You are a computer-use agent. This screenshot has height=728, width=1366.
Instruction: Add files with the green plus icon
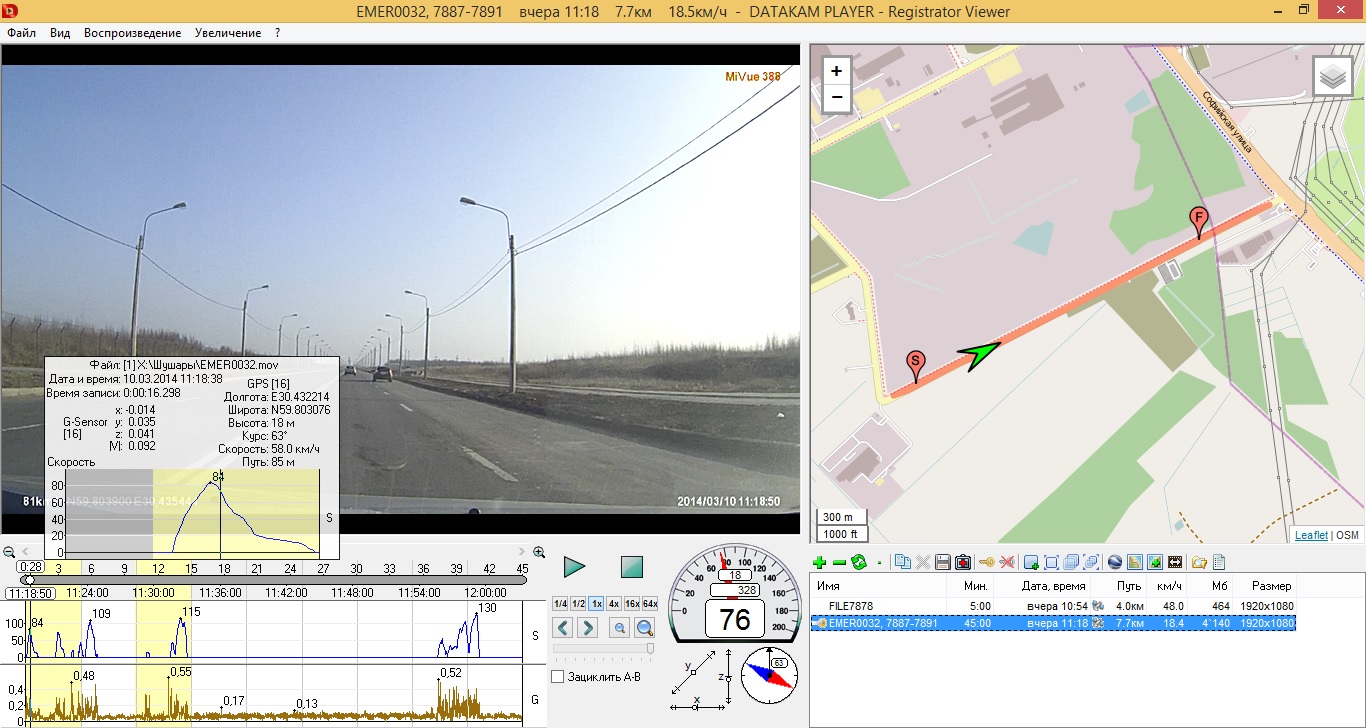point(819,562)
